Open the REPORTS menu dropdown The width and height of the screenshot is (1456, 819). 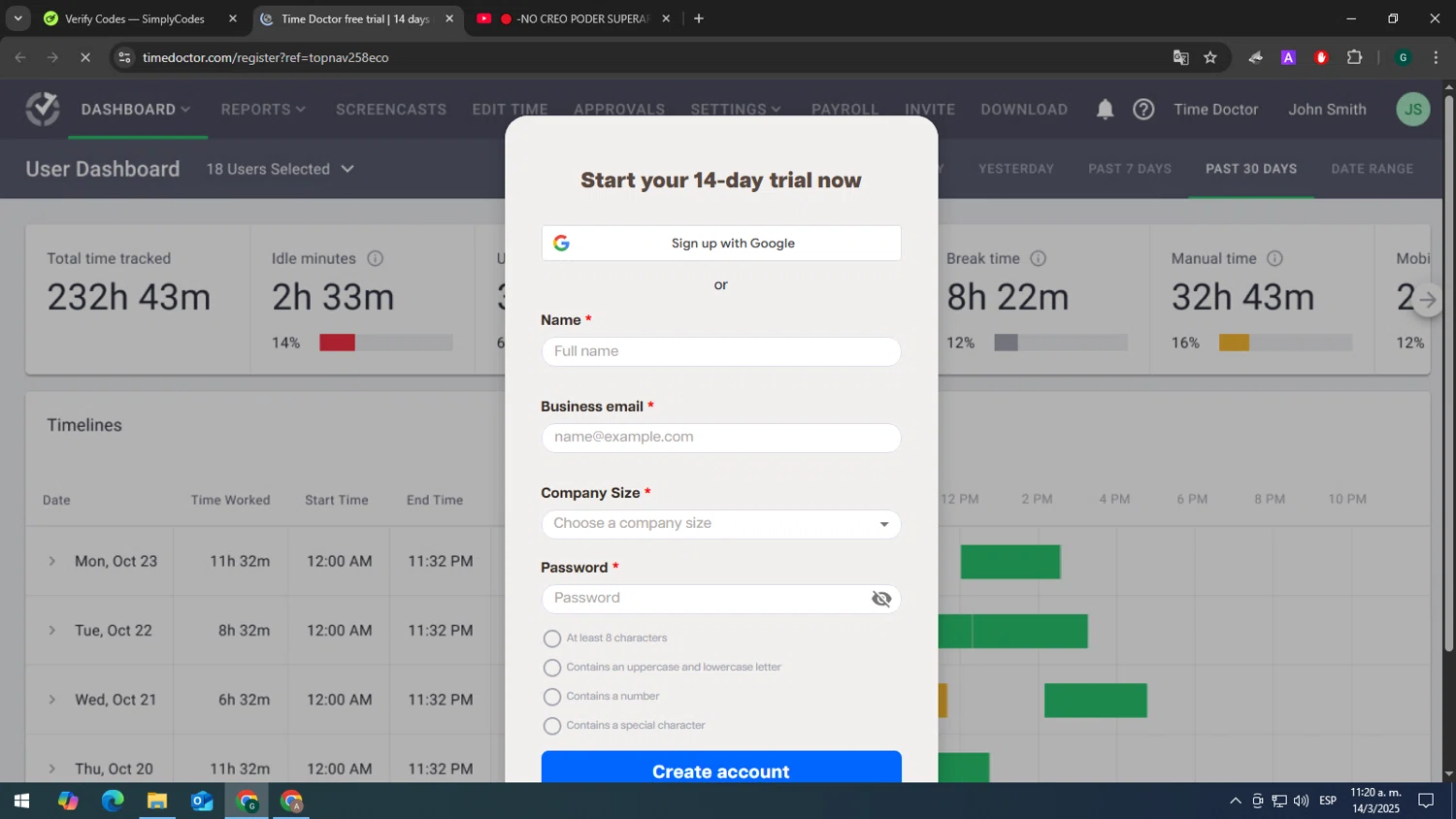[x=263, y=110]
